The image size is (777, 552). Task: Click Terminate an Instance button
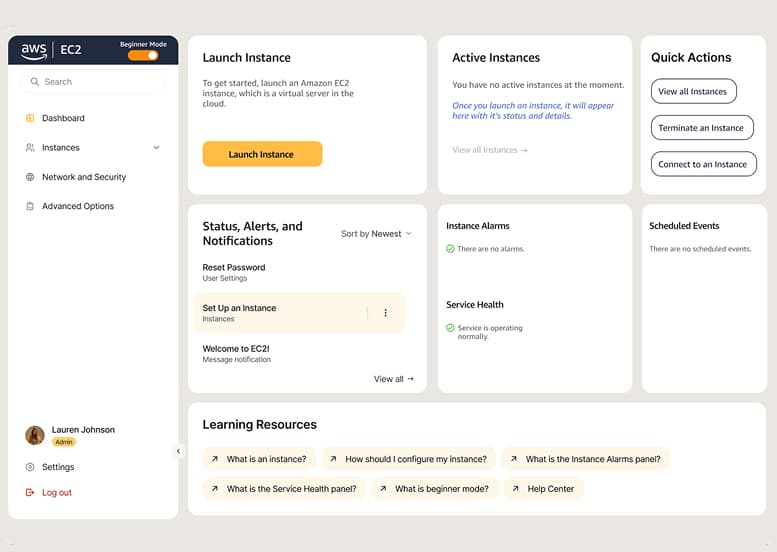point(702,128)
